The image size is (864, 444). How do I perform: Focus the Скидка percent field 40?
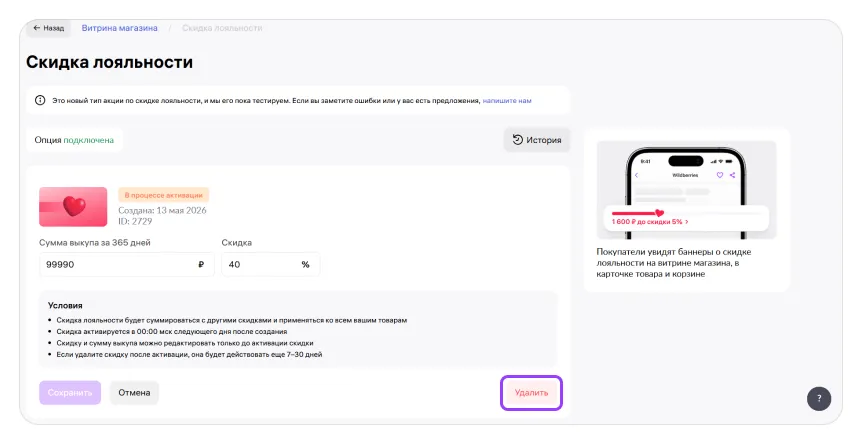click(x=271, y=264)
